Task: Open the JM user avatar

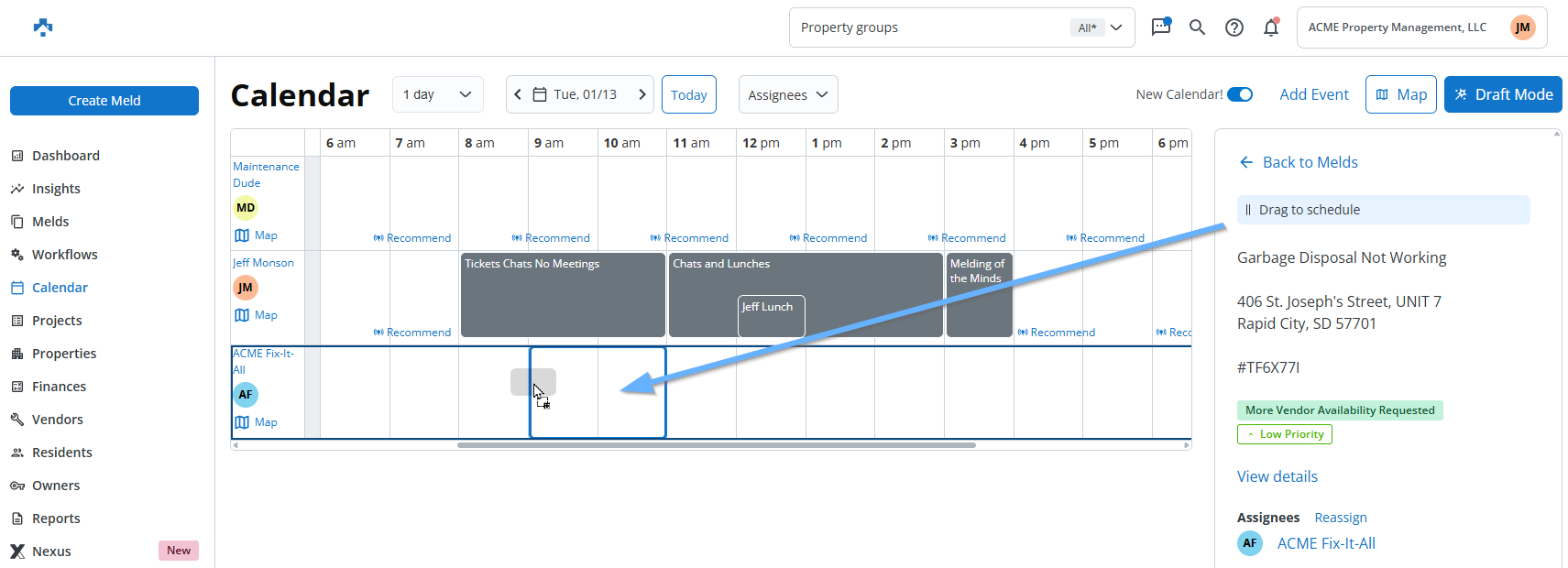Action: pos(1522,27)
